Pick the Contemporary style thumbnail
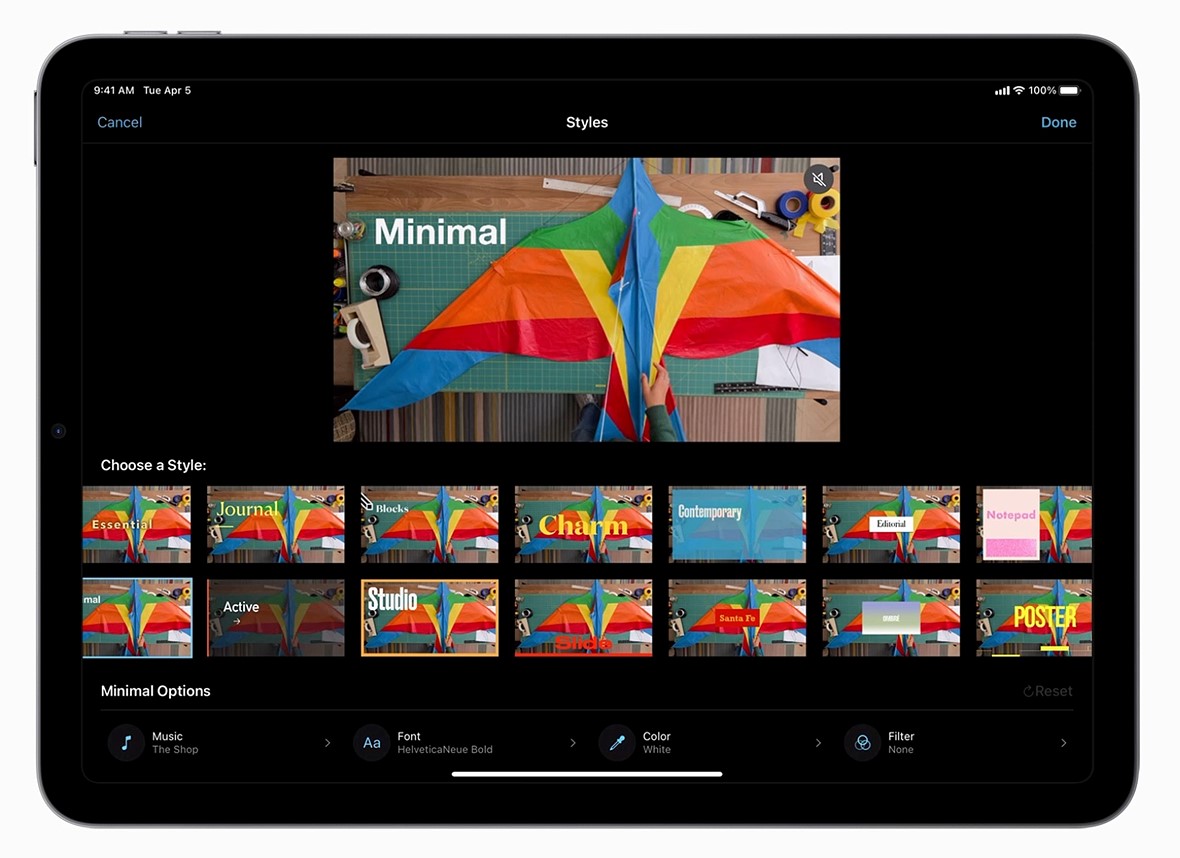The width and height of the screenshot is (1180, 858). pyautogui.click(x=737, y=524)
